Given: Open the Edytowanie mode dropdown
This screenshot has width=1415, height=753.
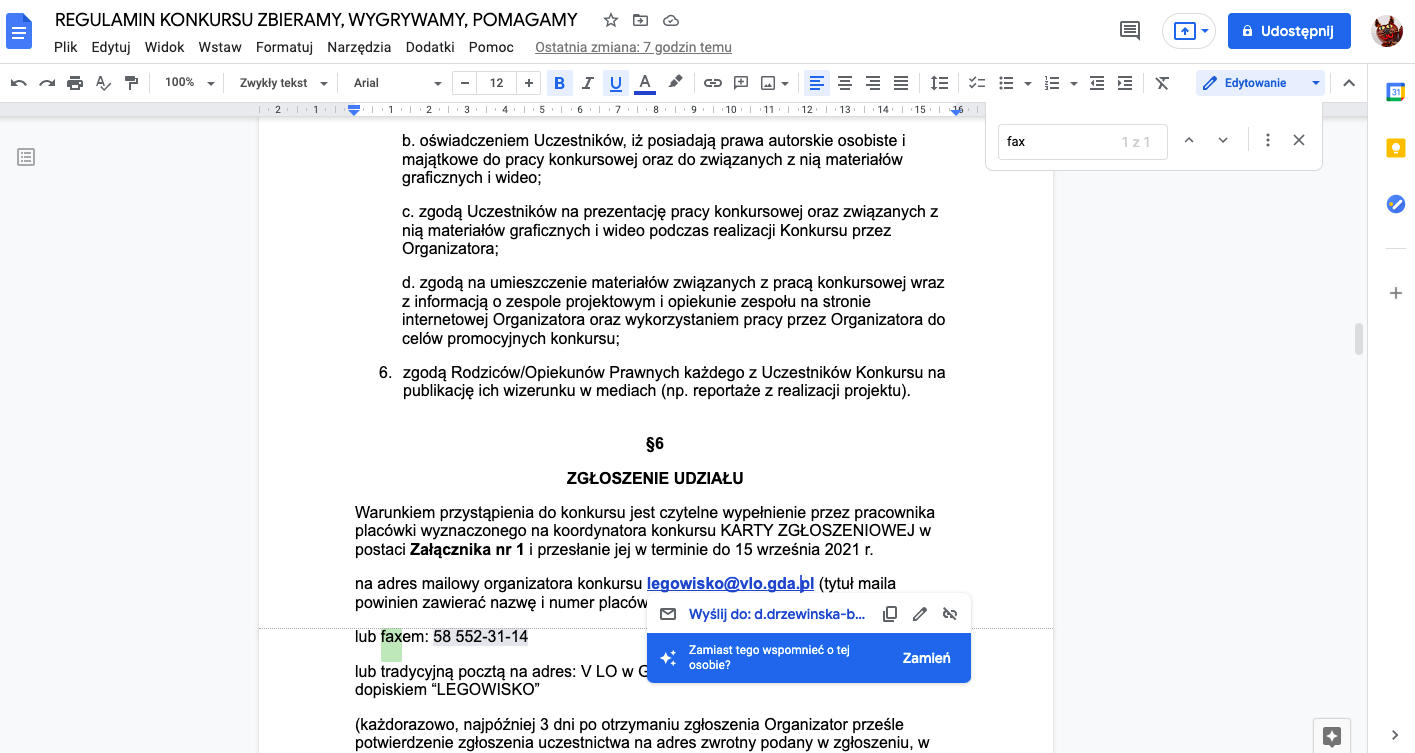Looking at the screenshot, I should [1260, 83].
